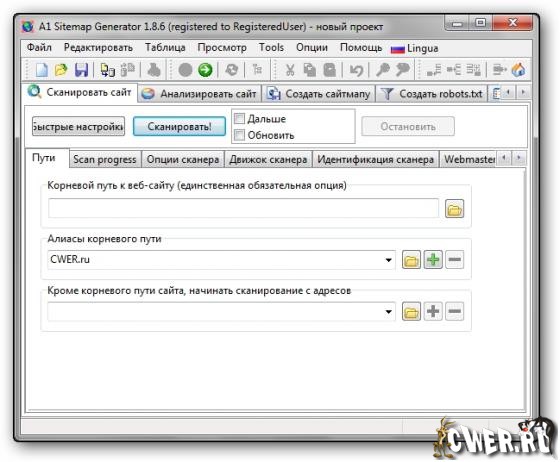Browse folder icon beside root path field
Viewport: 560px width, 462px height.
coord(454,209)
